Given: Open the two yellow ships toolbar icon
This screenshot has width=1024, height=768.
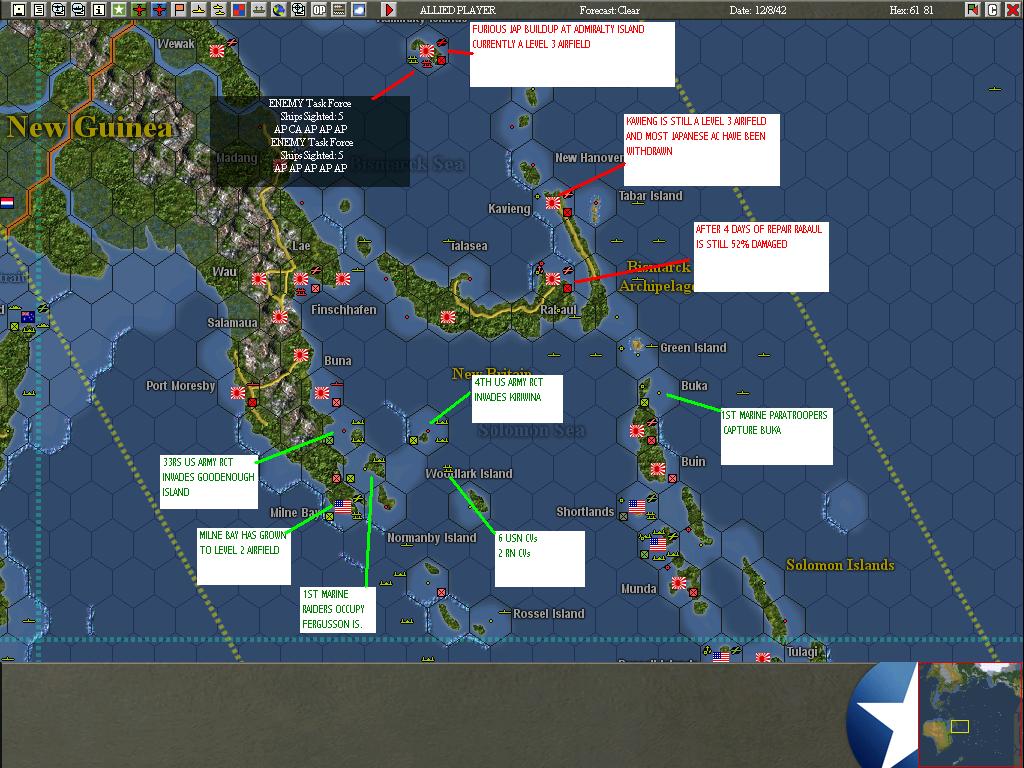Looking at the screenshot, I should pyautogui.click(x=219, y=9).
